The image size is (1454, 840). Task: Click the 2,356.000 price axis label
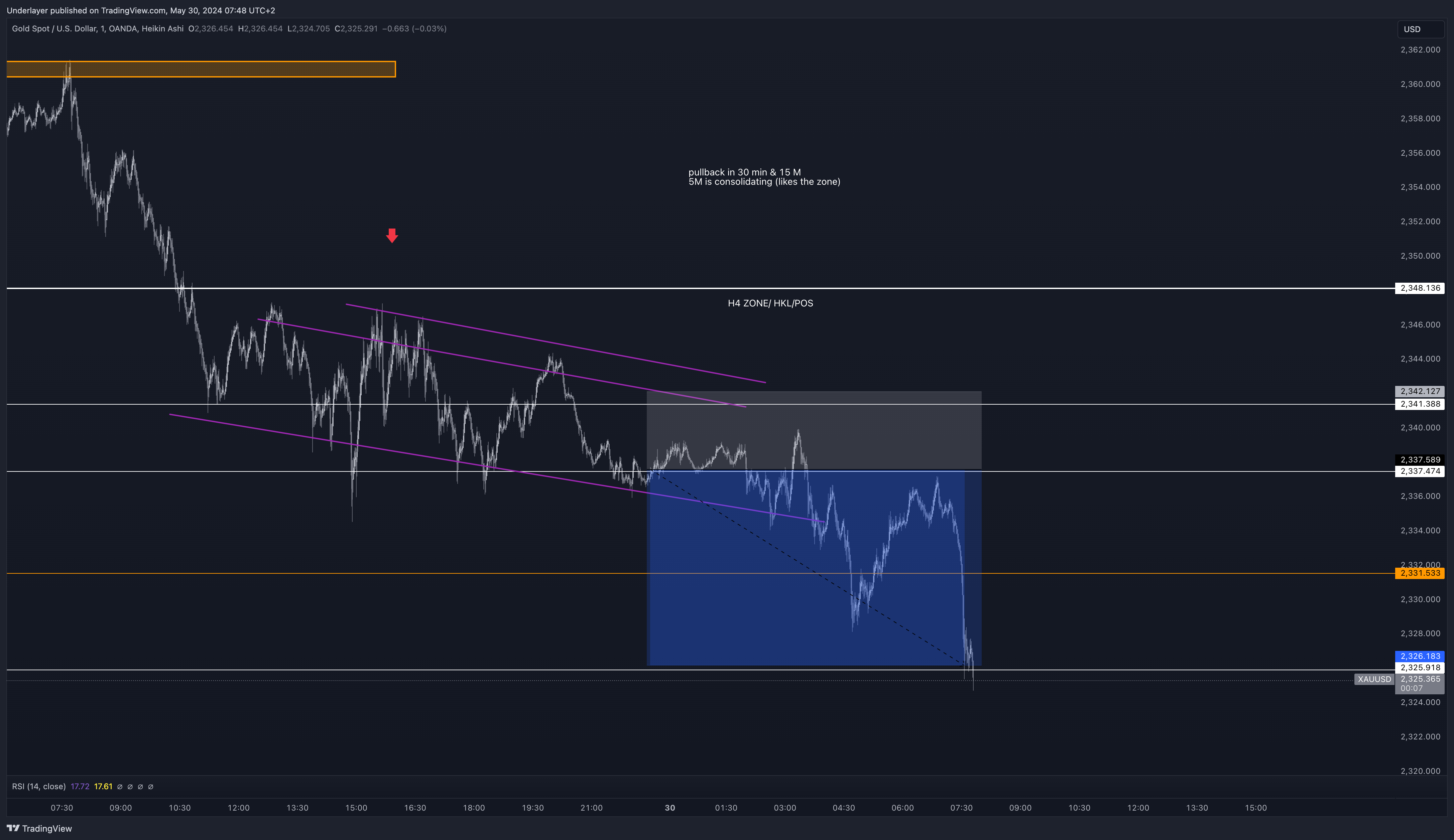click(x=1420, y=153)
